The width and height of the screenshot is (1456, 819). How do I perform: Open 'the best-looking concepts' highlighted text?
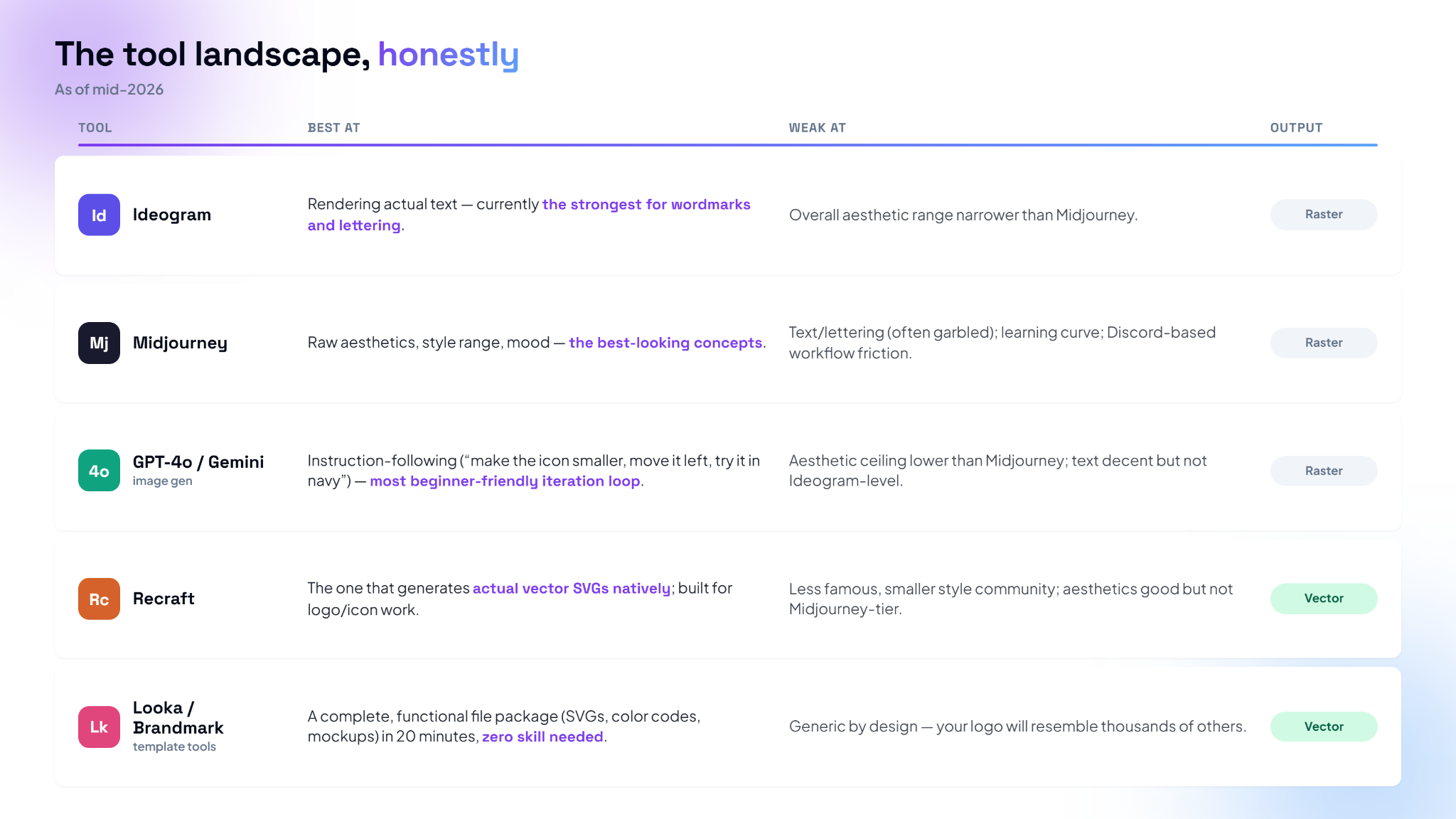pyautogui.click(x=665, y=343)
